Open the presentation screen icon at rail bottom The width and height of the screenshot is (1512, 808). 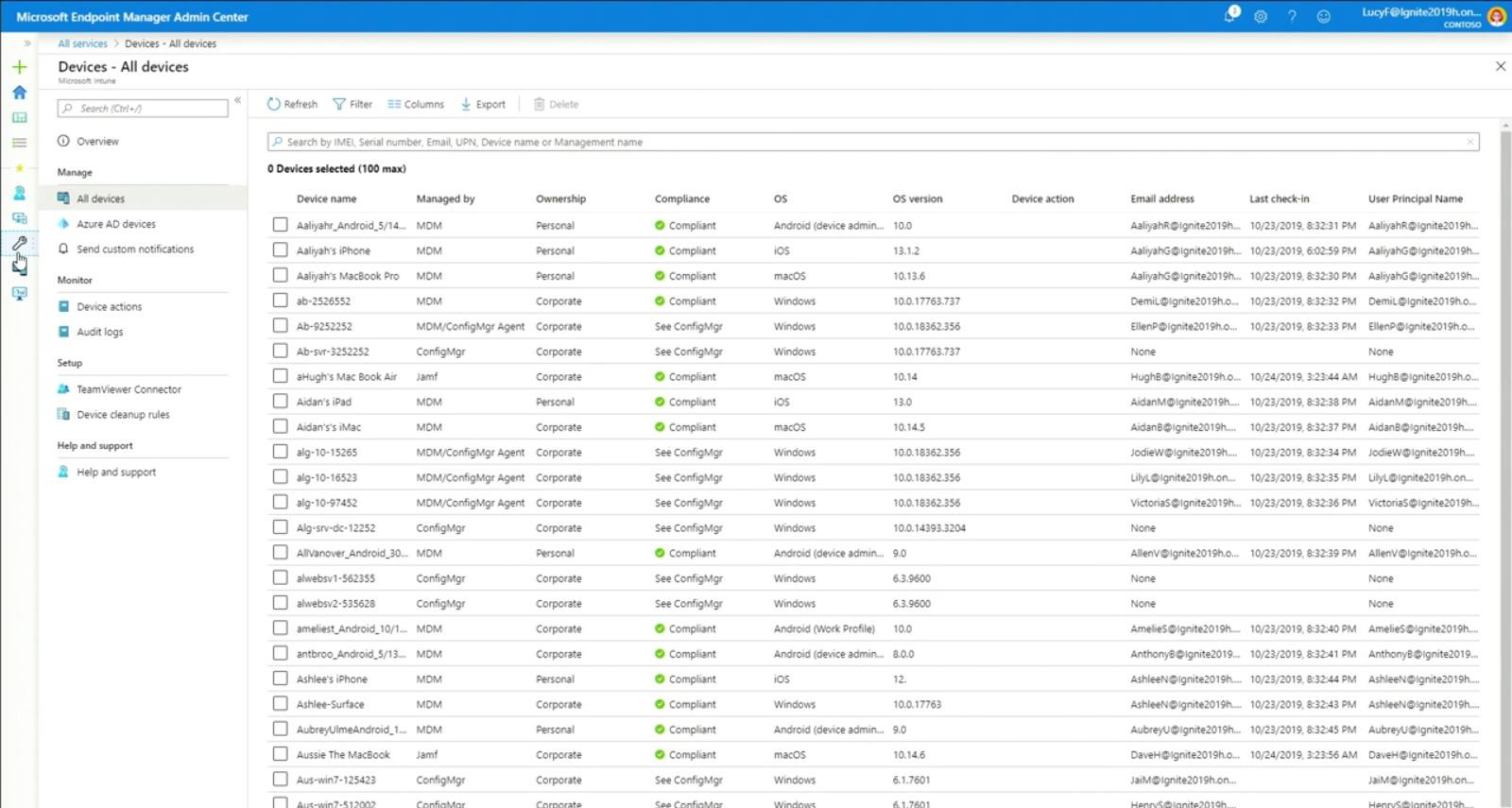(19, 294)
